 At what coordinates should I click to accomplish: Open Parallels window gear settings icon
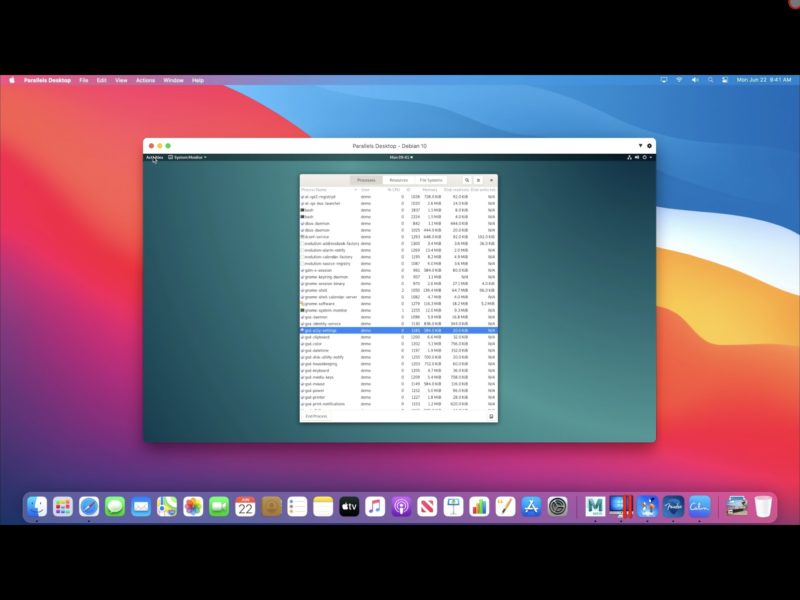pyautogui.click(x=649, y=146)
